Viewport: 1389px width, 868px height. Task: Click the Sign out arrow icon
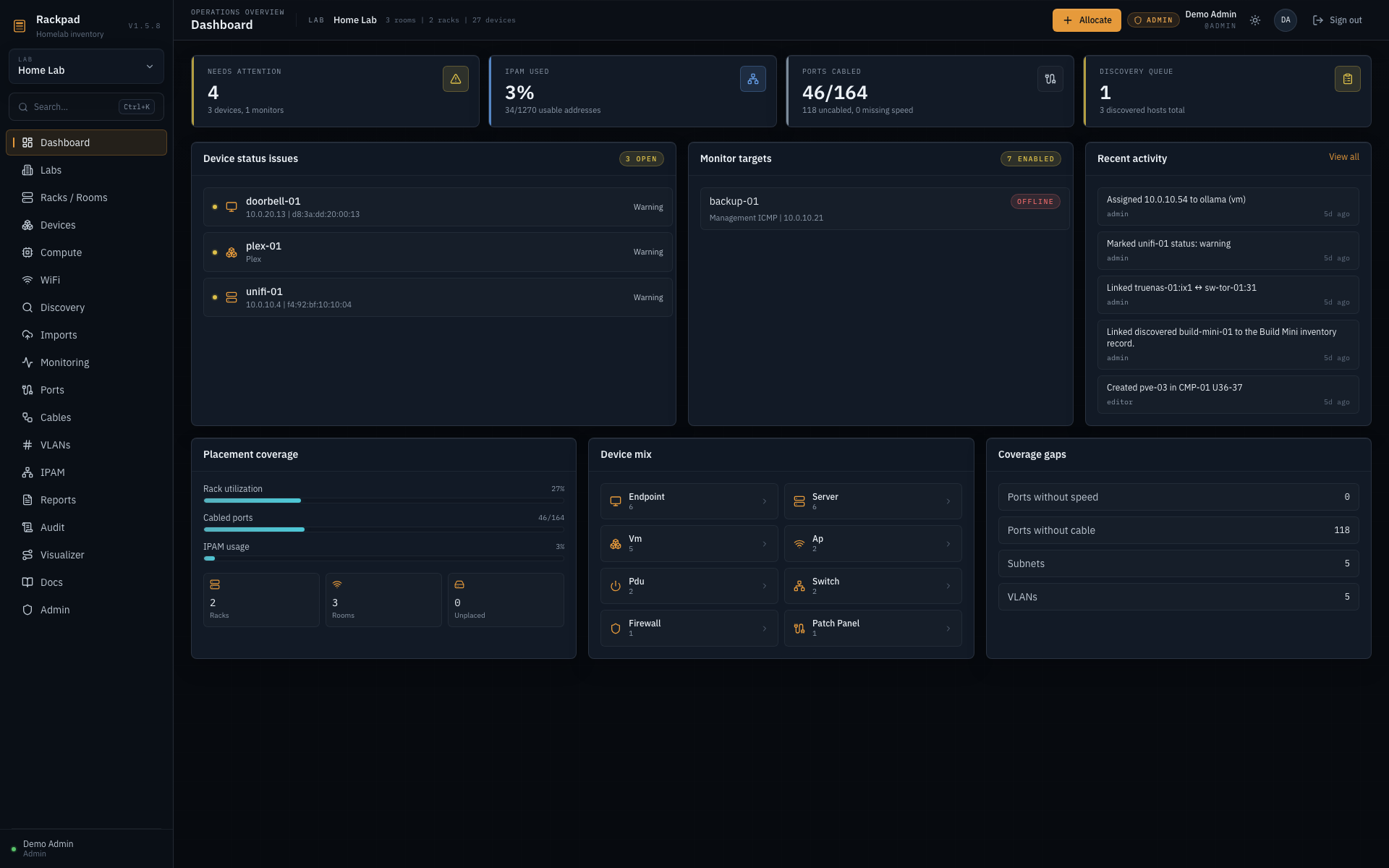click(1318, 20)
